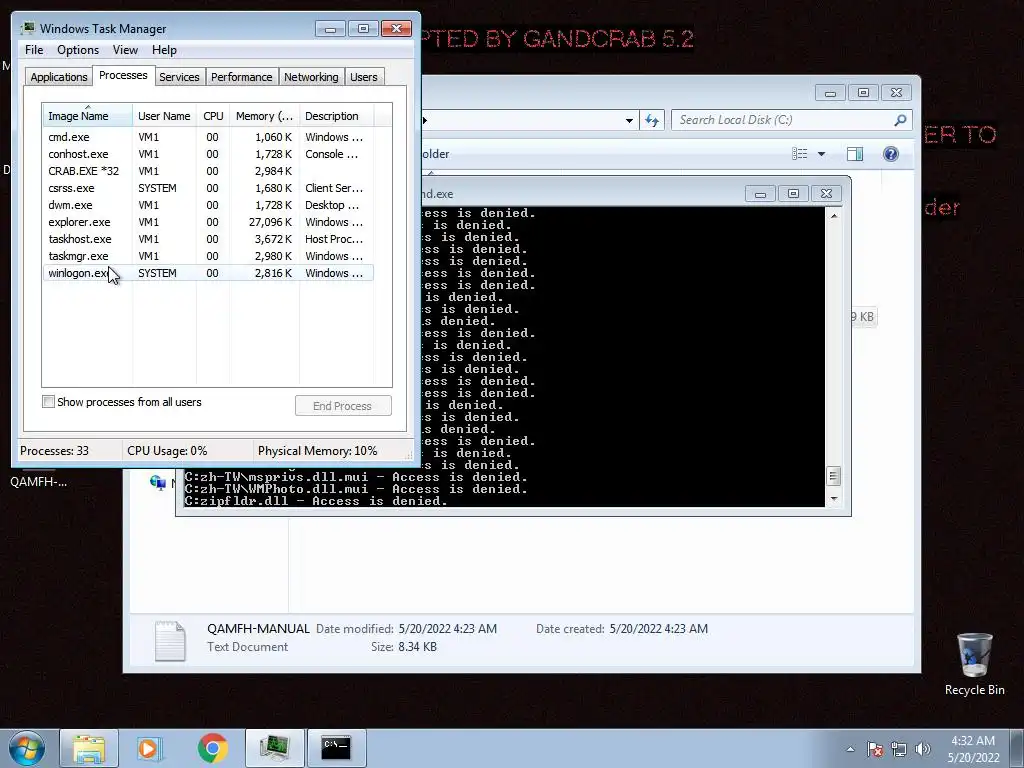Click the Processes: 33 status entry
1024x768 pixels.
[x=54, y=451]
